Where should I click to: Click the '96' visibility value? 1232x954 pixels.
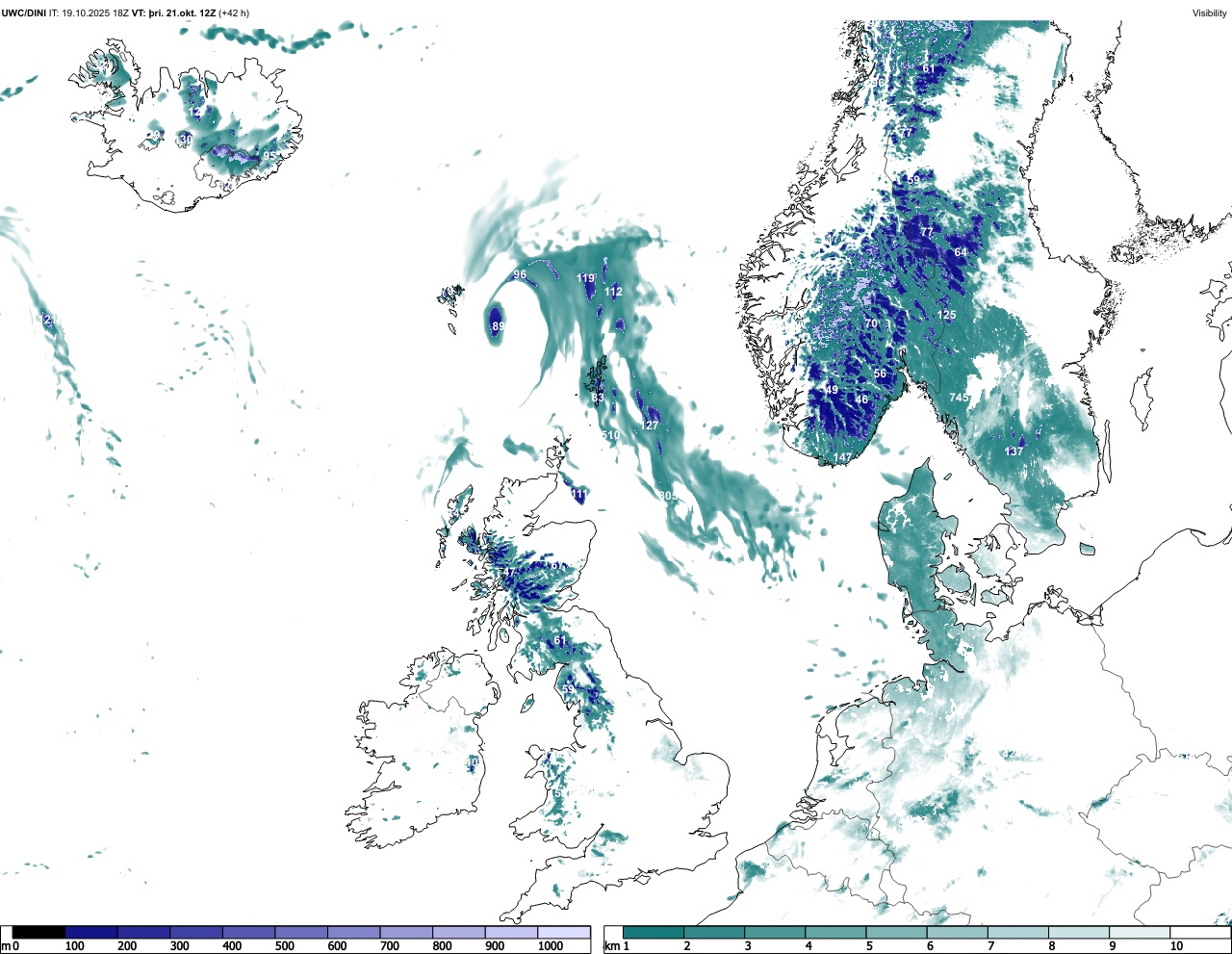520,274
